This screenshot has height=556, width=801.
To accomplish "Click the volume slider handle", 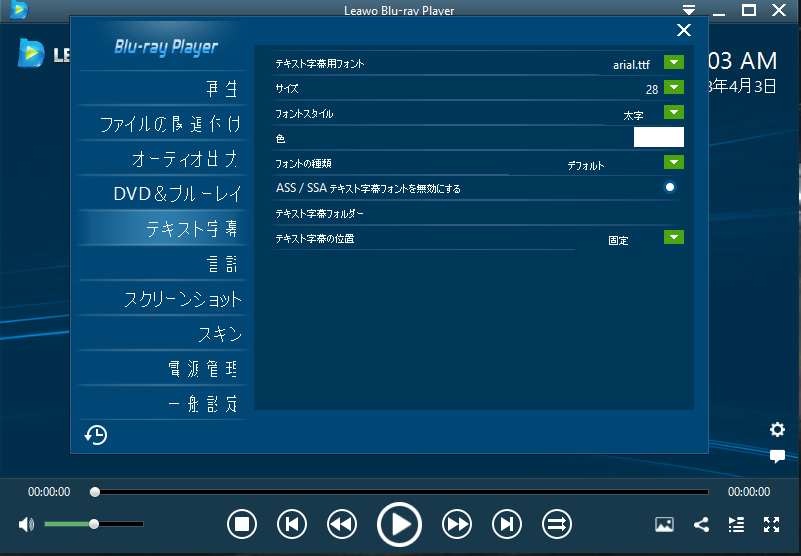I will tap(93, 524).
